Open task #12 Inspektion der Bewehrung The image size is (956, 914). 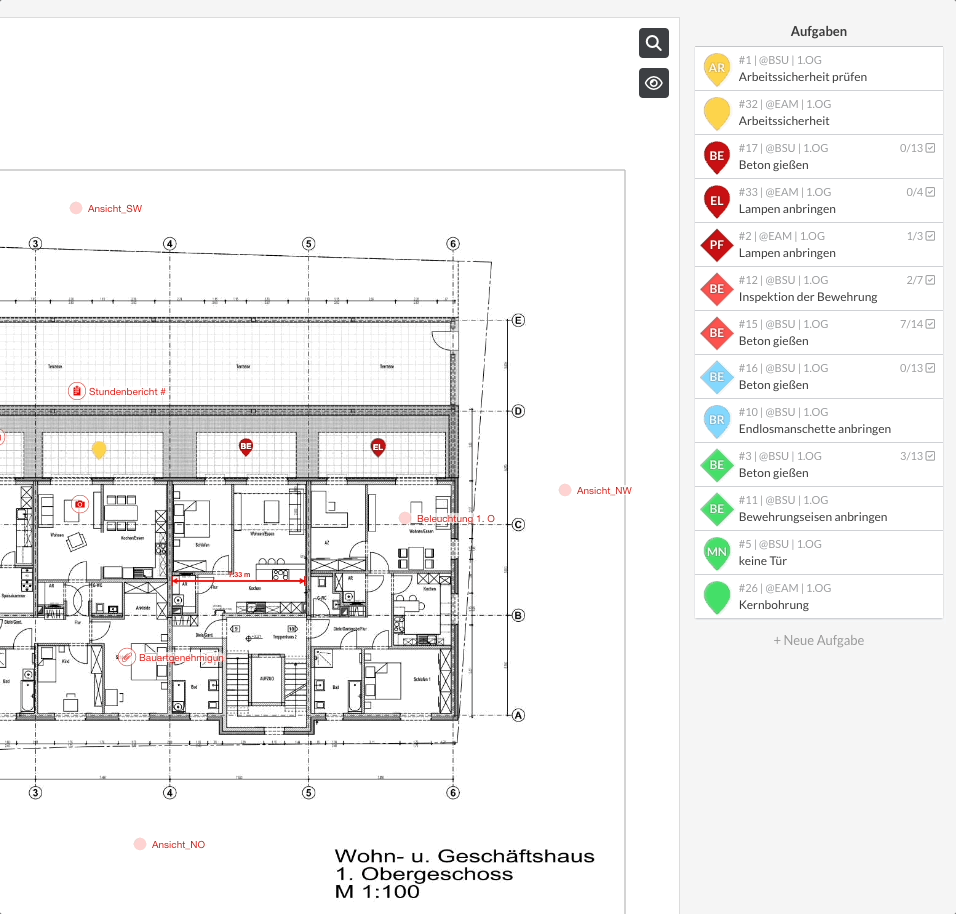(x=808, y=296)
